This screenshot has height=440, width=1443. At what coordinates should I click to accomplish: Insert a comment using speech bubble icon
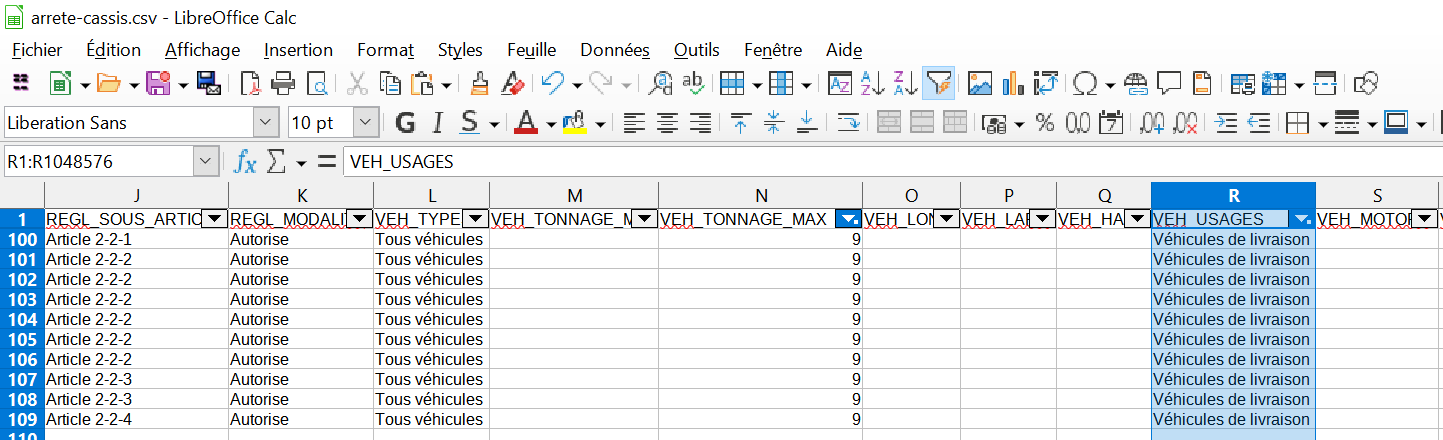[x=1169, y=83]
